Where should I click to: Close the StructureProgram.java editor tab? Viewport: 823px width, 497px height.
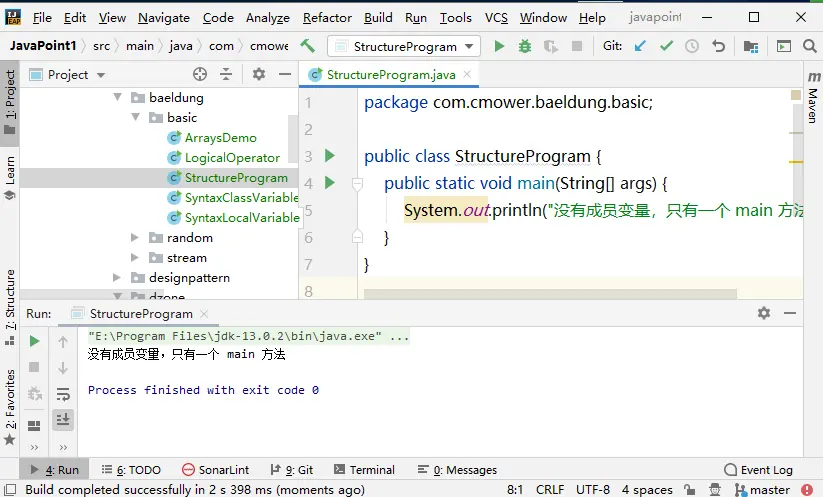tap(467, 75)
